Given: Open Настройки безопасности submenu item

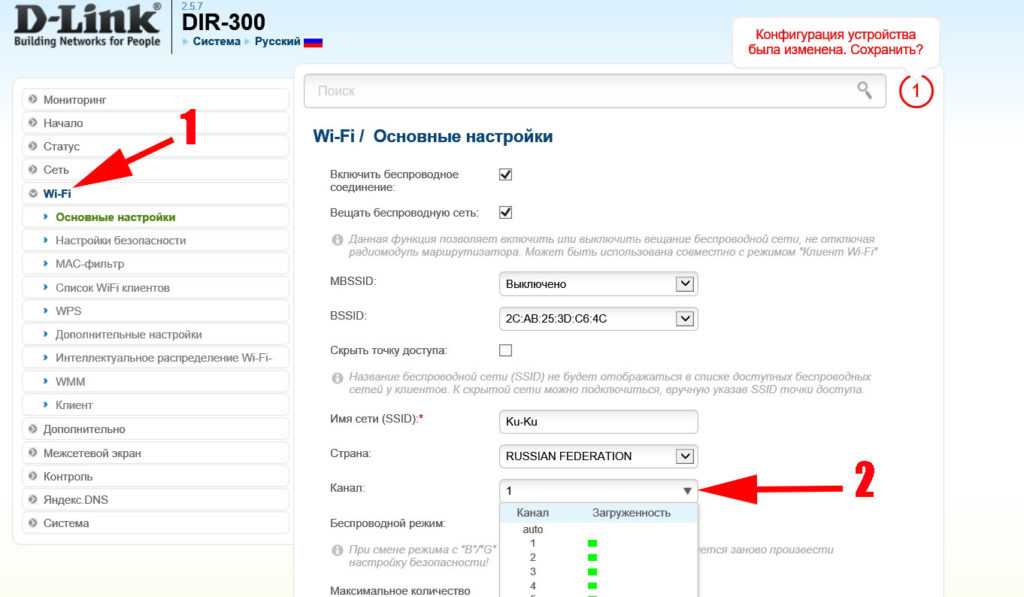Looking at the screenshot, I should (120, 240).
